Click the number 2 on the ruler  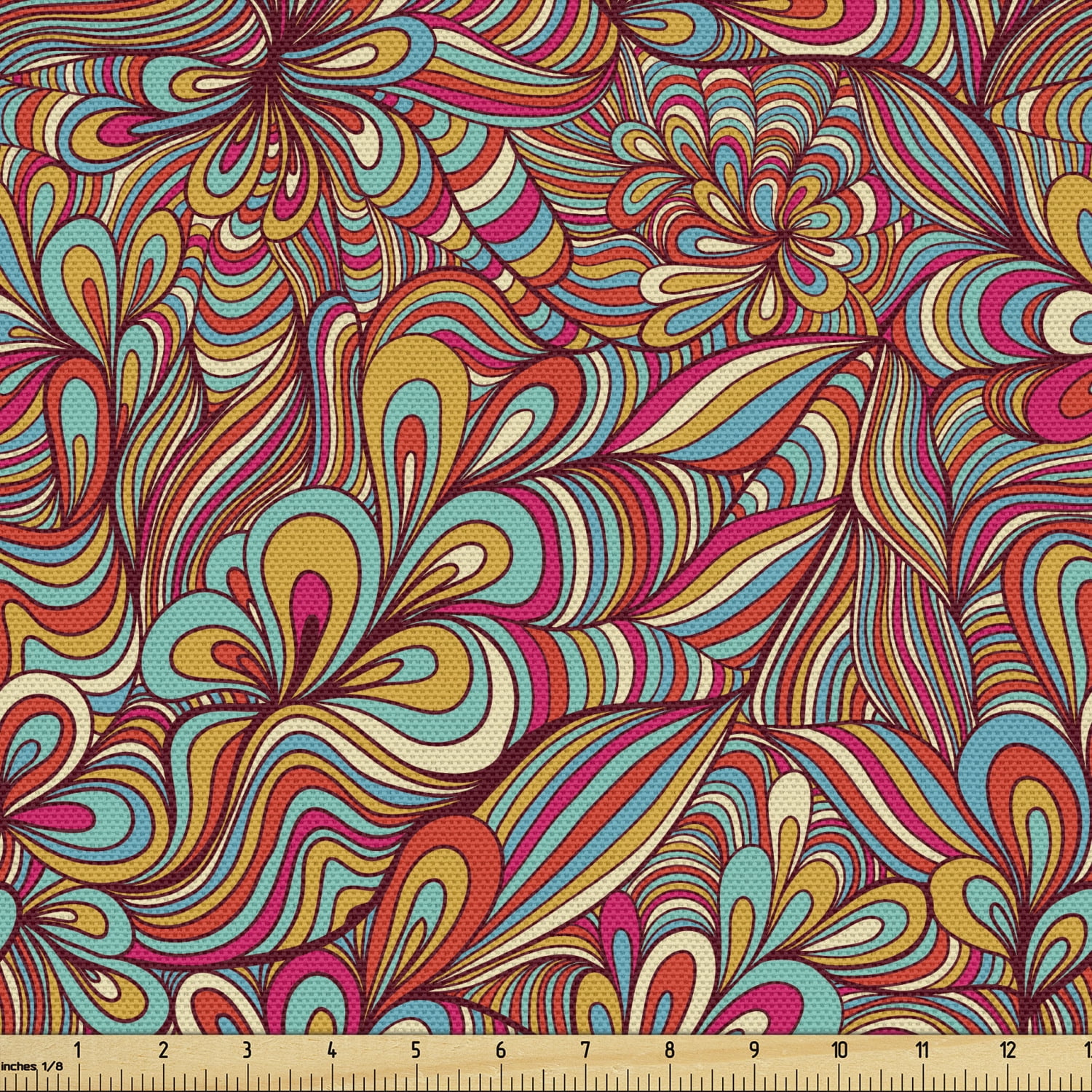tap(162, 1049)
